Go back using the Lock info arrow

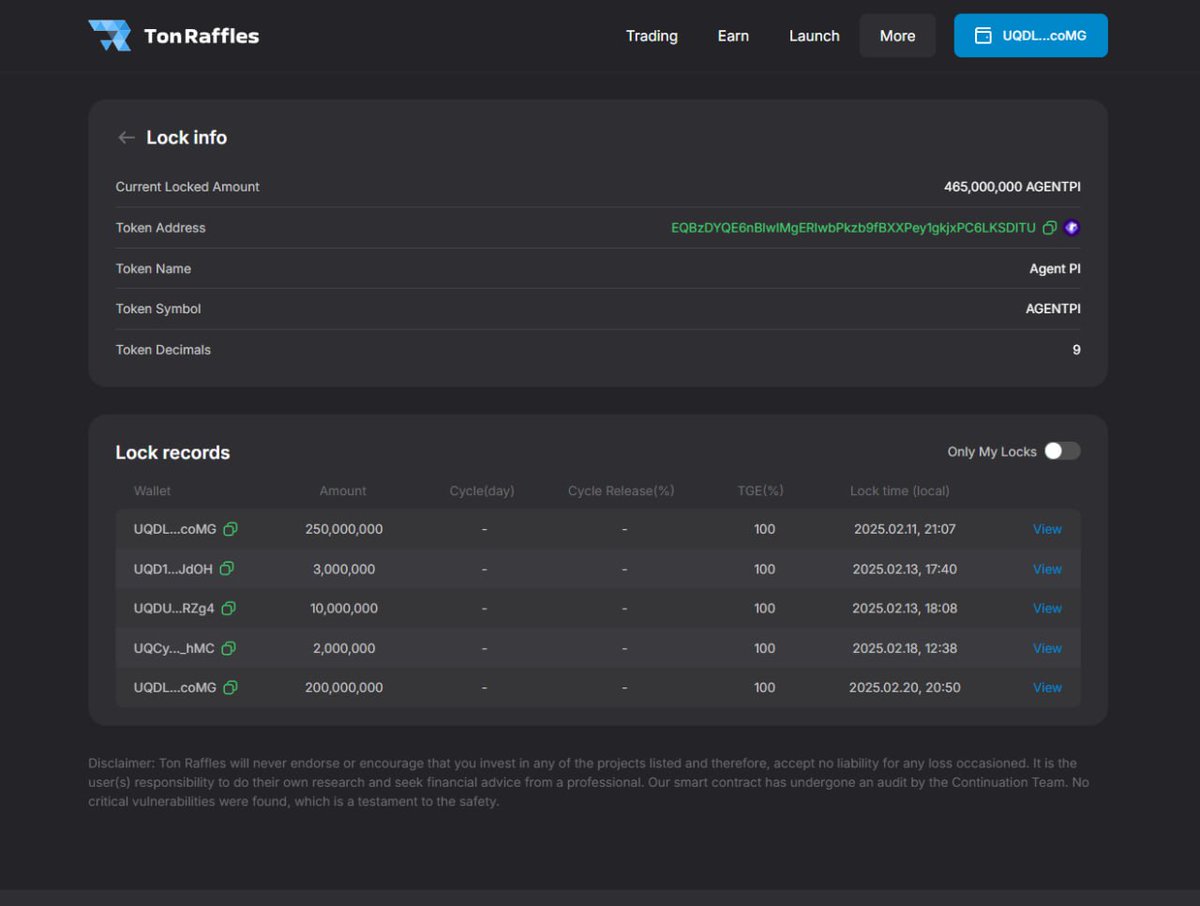pos(126,138)
